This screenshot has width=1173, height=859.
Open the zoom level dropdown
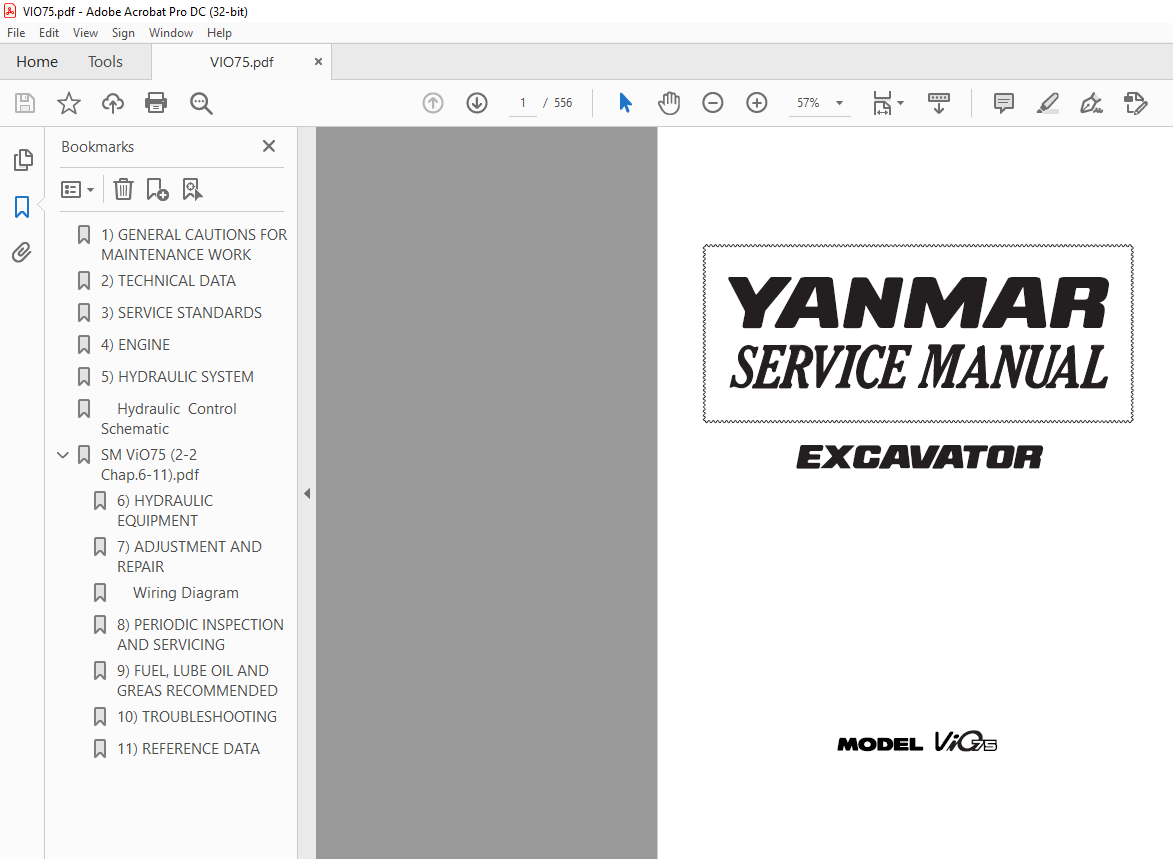(839, 103)
